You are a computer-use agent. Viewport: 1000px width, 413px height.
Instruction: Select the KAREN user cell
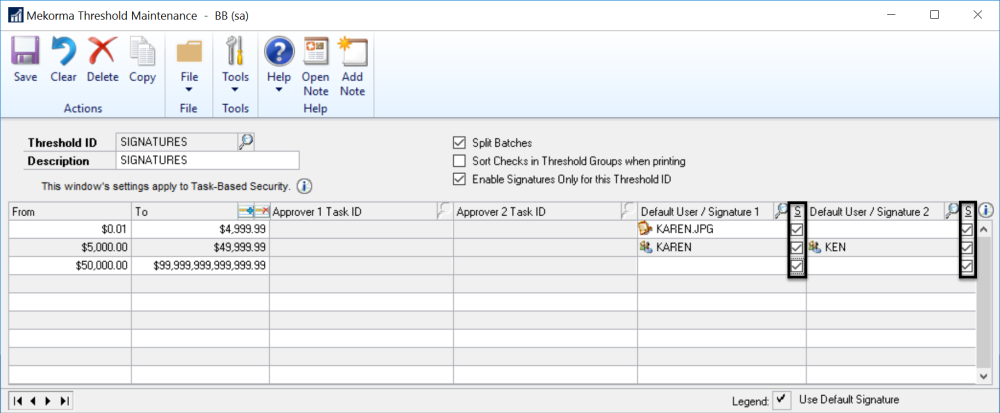pyautogui.click(x=713, y=247)
